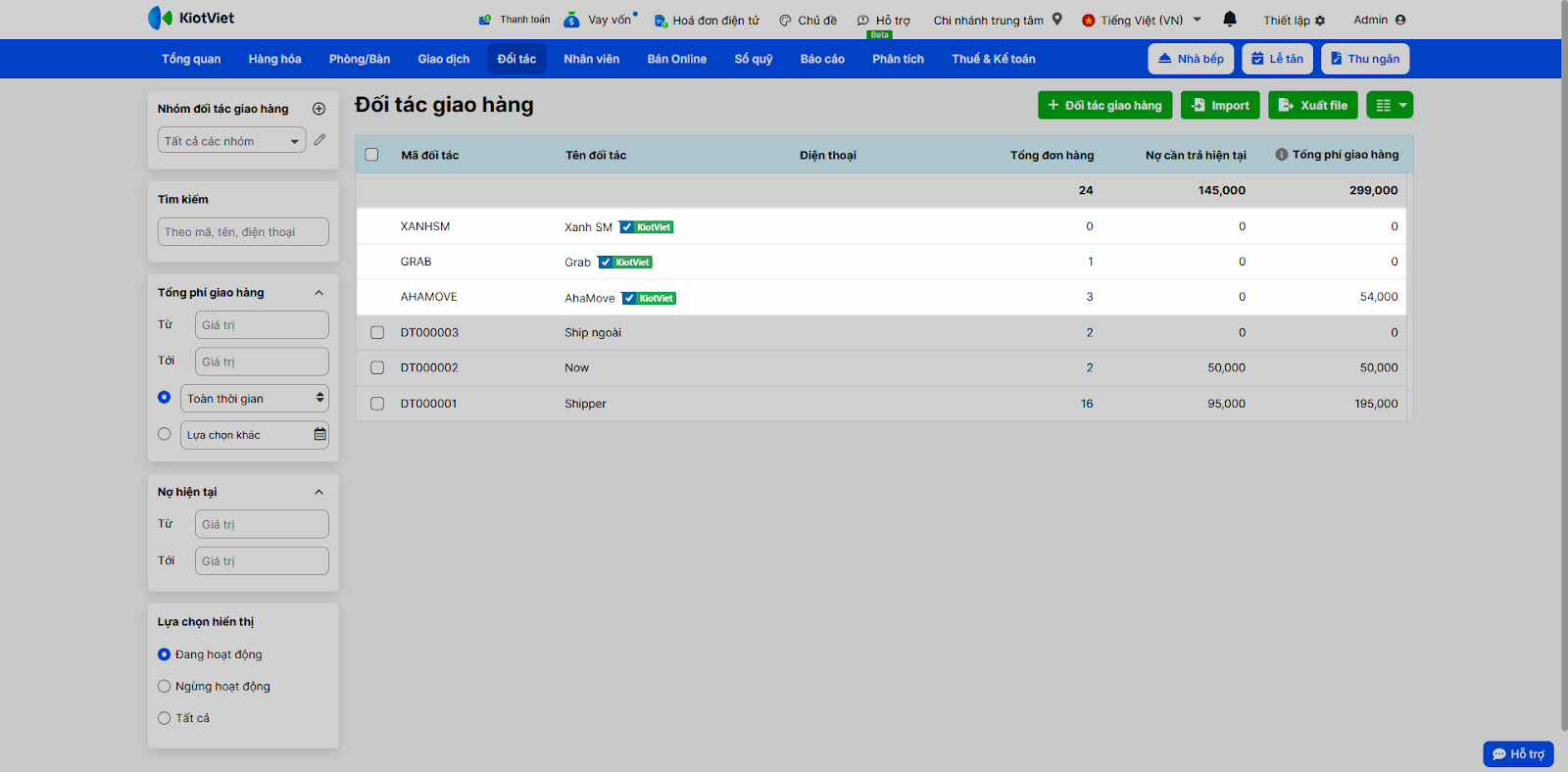Open the Bán Online menu
Screen dimensions: 1568x772
pyautogui.click(x=677, y=59)
